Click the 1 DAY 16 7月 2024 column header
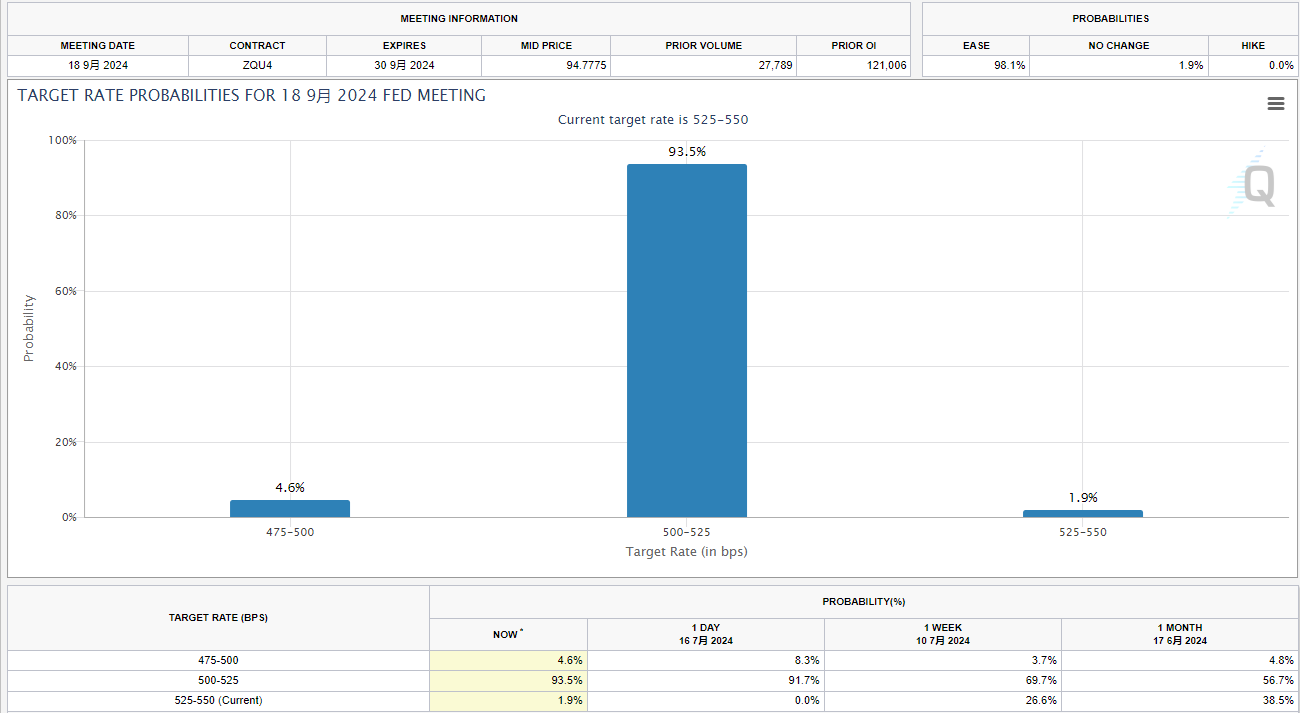 (x=705, y=634)
